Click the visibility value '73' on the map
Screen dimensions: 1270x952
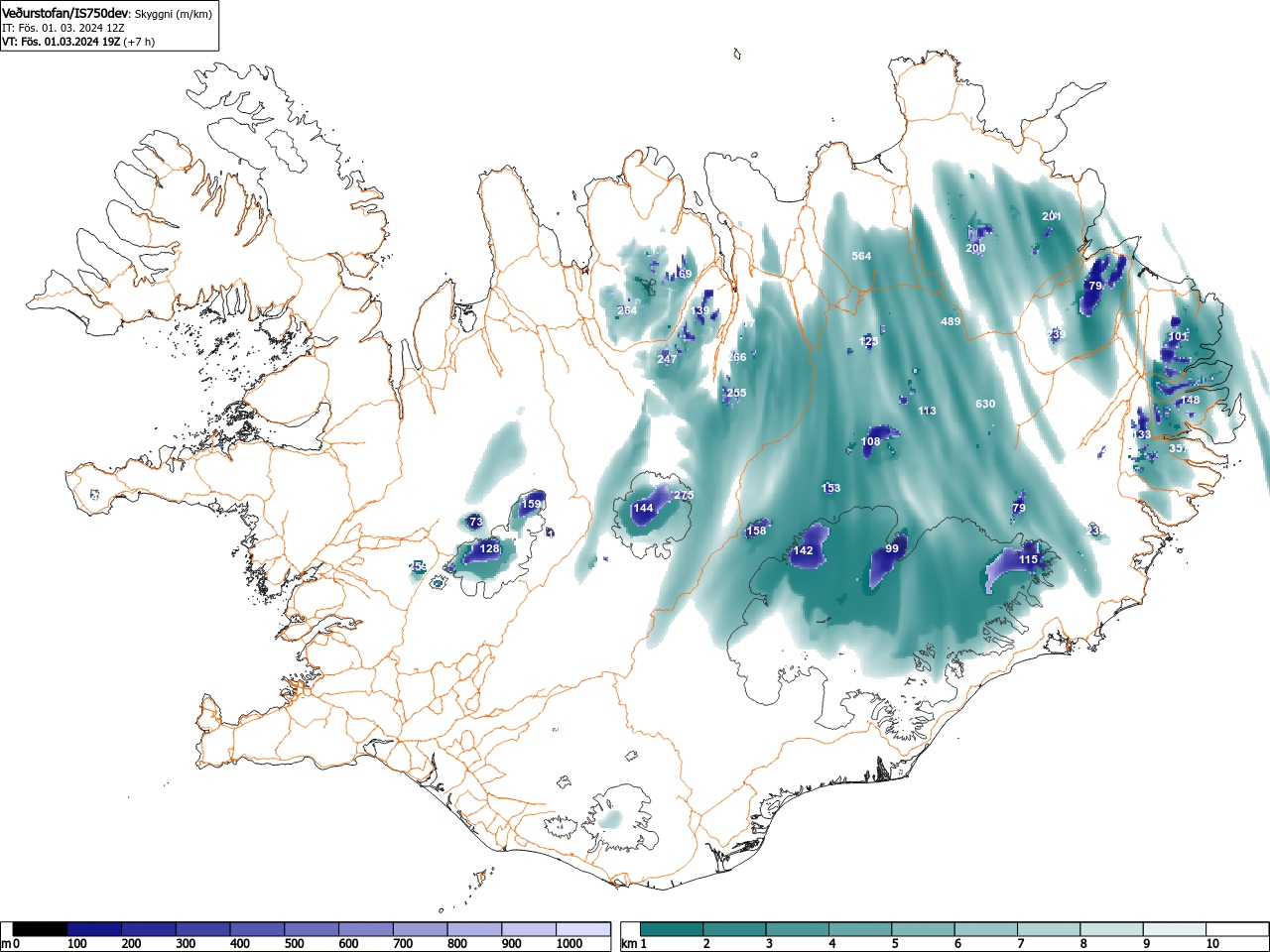tap(475, 522)
